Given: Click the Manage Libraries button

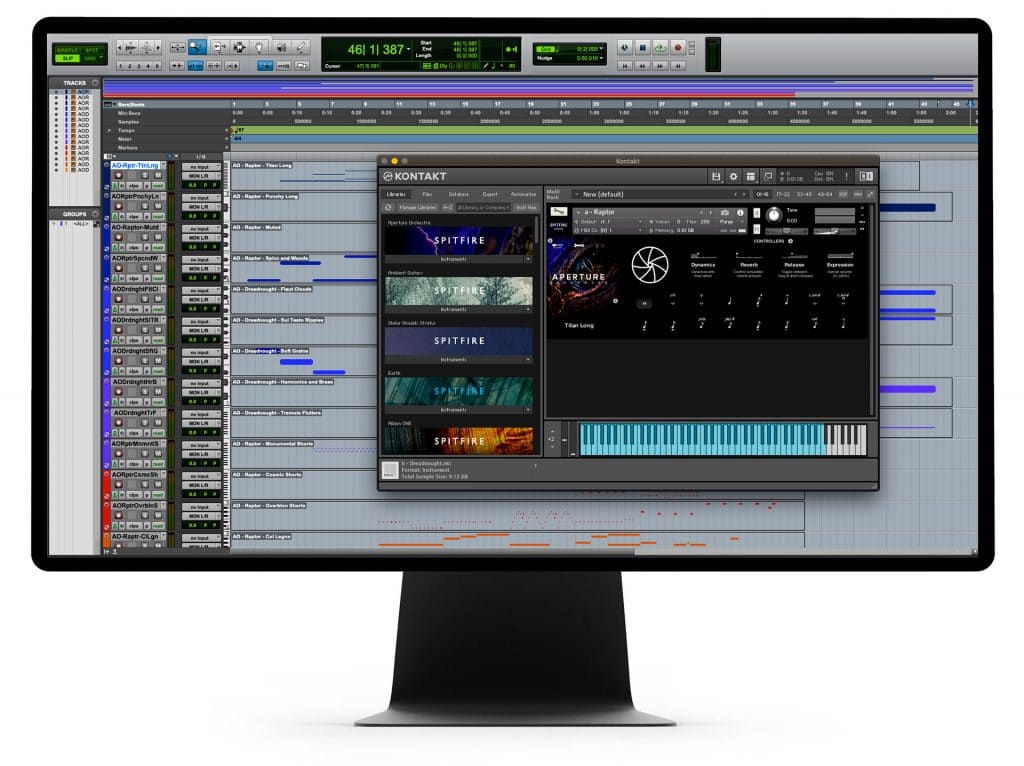Looking at the screenshot, I should click(419, 207).
